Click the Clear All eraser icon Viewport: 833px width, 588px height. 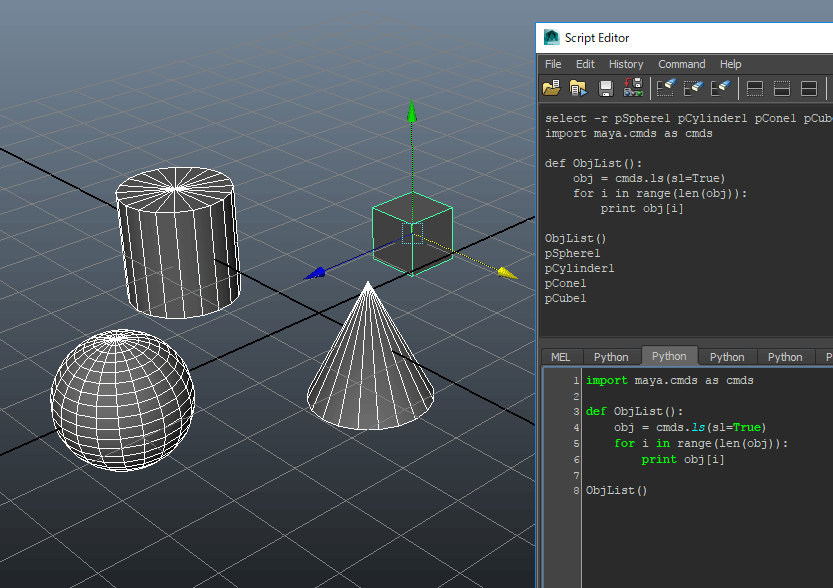click(x=721, y=89)
